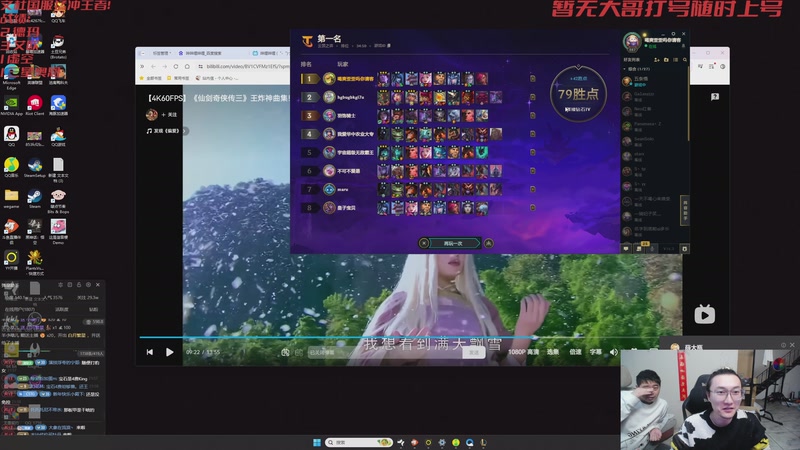The height and width of the screenshot is (450, 800).
Task: Click the taskbar search box
Action: click(359, 442)
